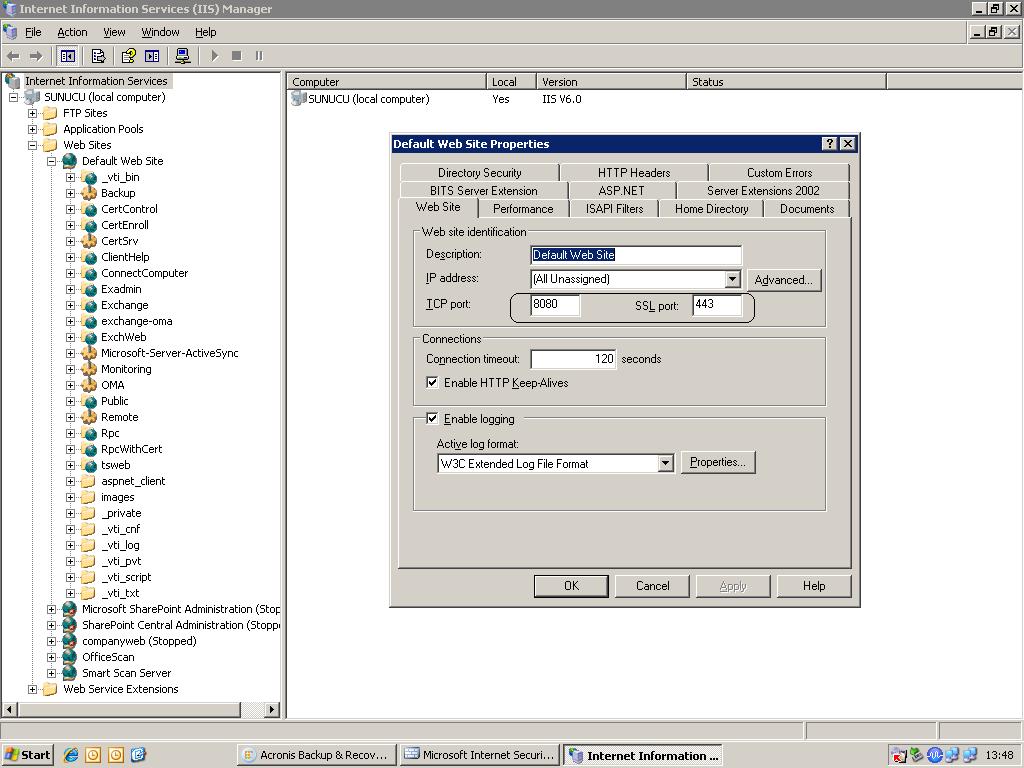Click the Stop item toolbar icon

coord(236,56)
